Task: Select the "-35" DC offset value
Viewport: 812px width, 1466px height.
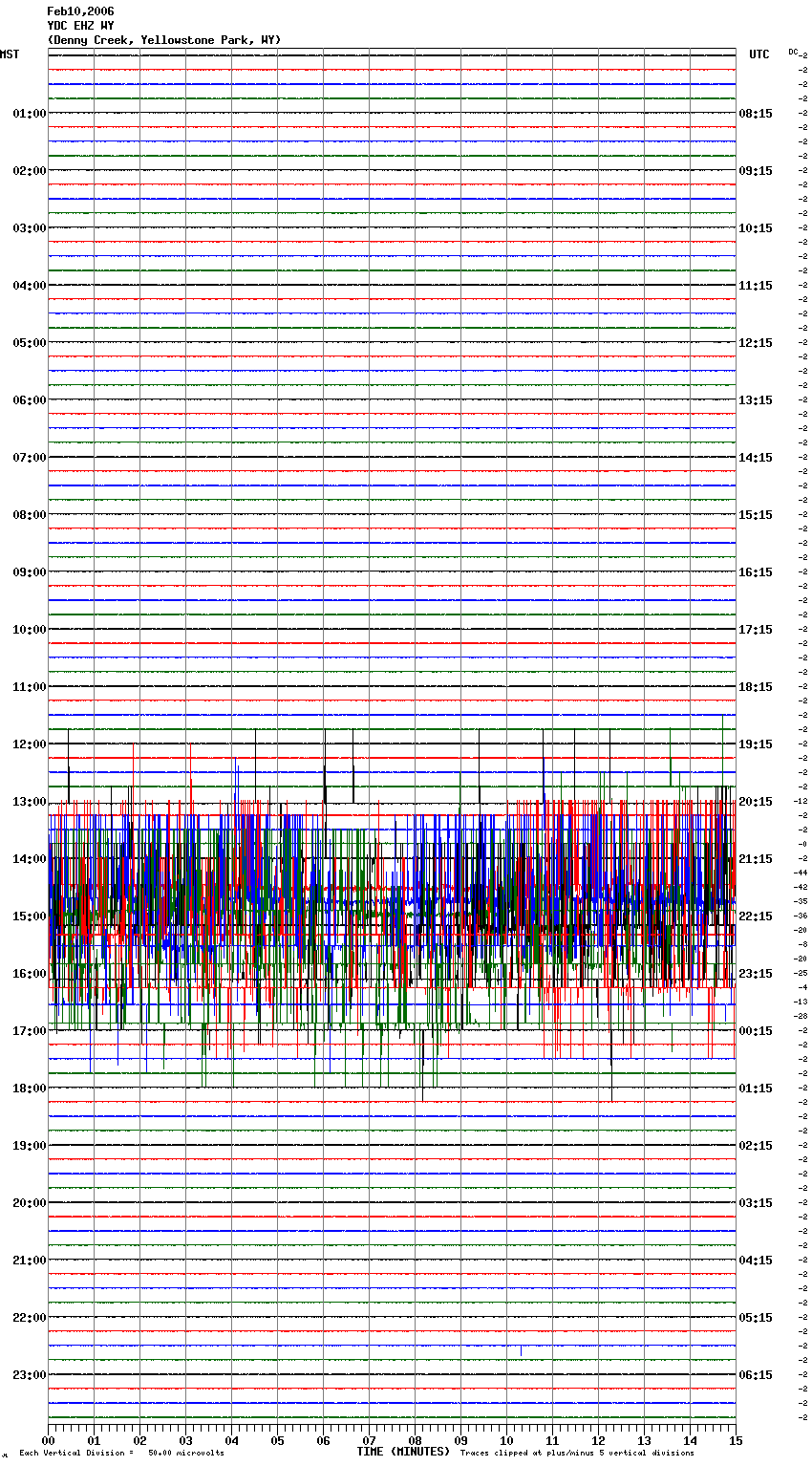Action: point(801,901)
